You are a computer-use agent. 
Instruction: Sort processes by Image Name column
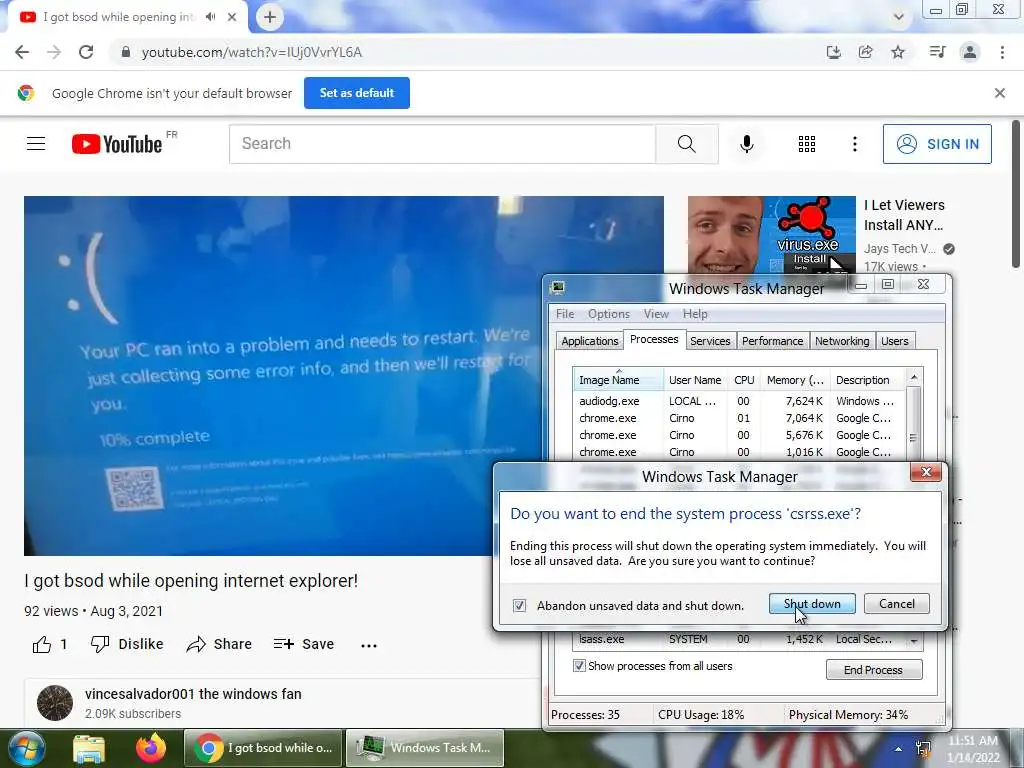tap(618, 379)
